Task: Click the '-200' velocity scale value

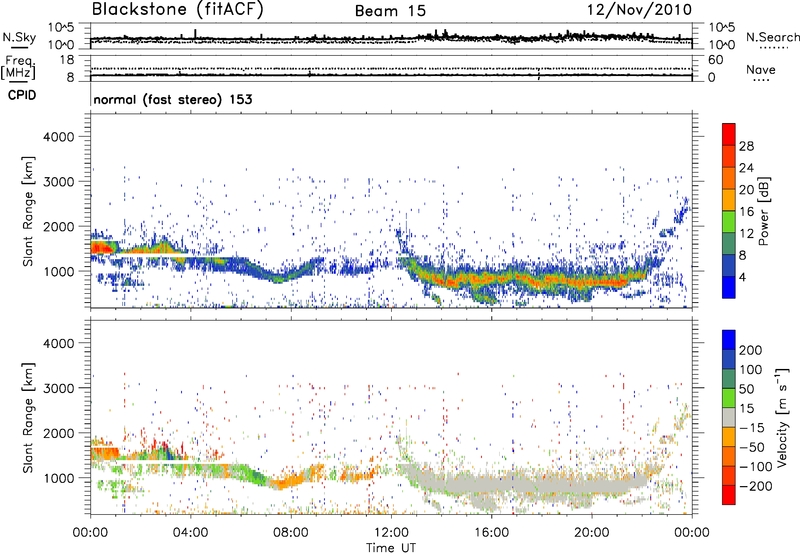Action: (756, 486)
